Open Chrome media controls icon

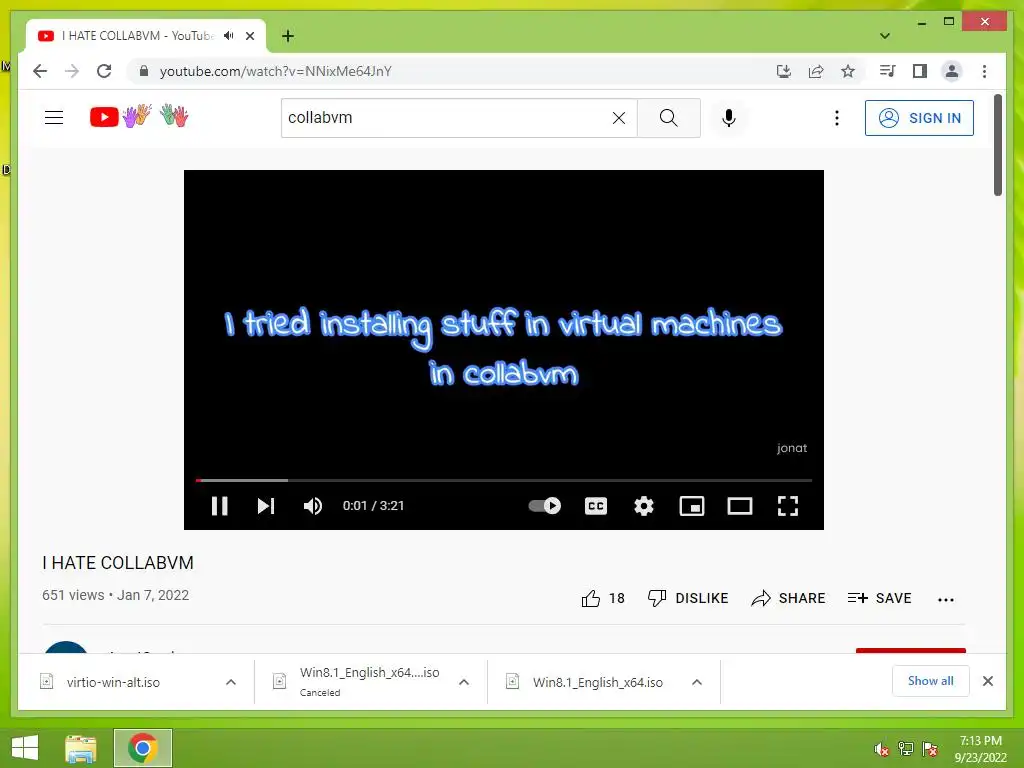(x=888, y=71)
